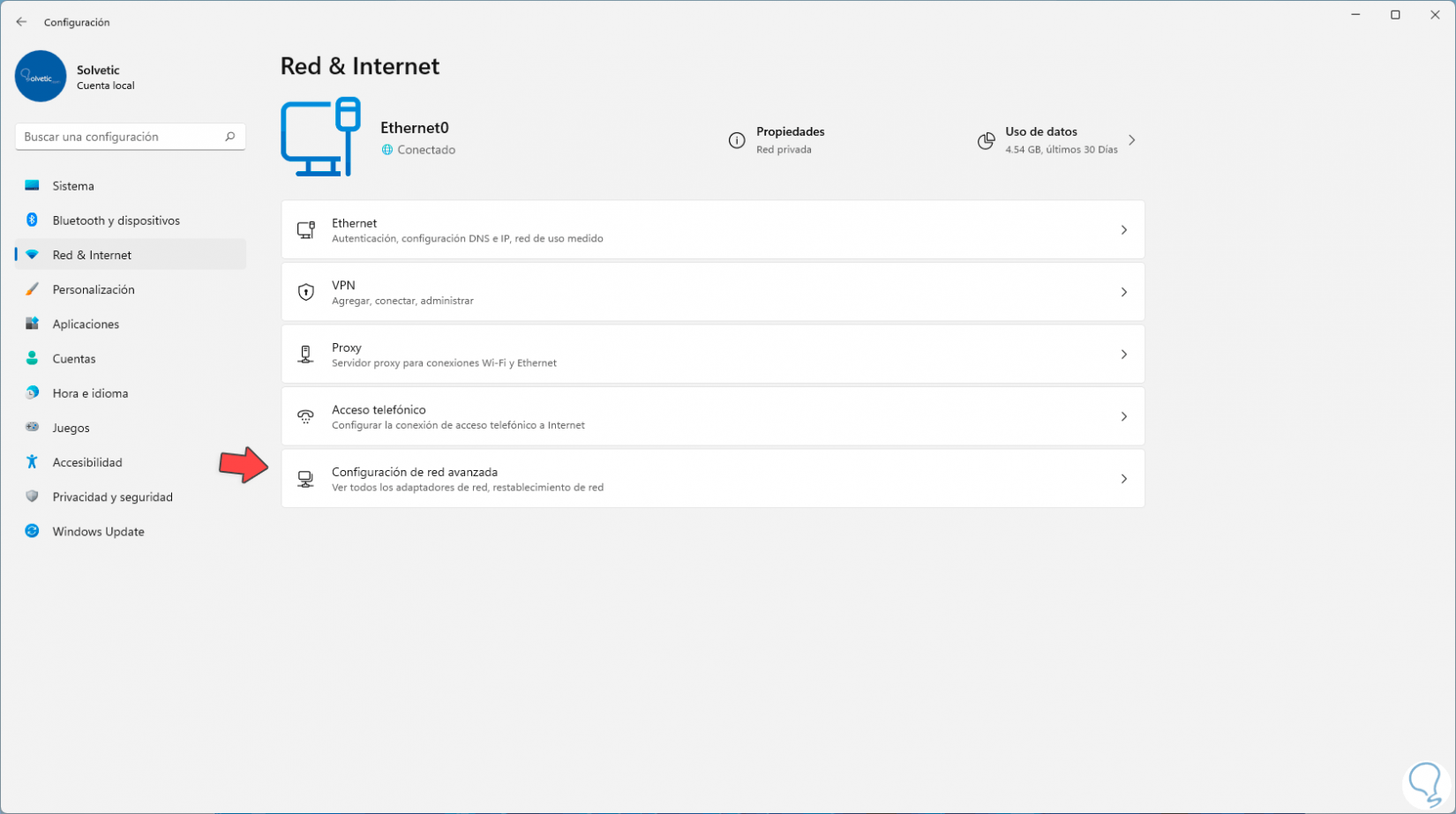Click the Windows Update sync icon
1456x814 pixels.
[x=32, y=532]
